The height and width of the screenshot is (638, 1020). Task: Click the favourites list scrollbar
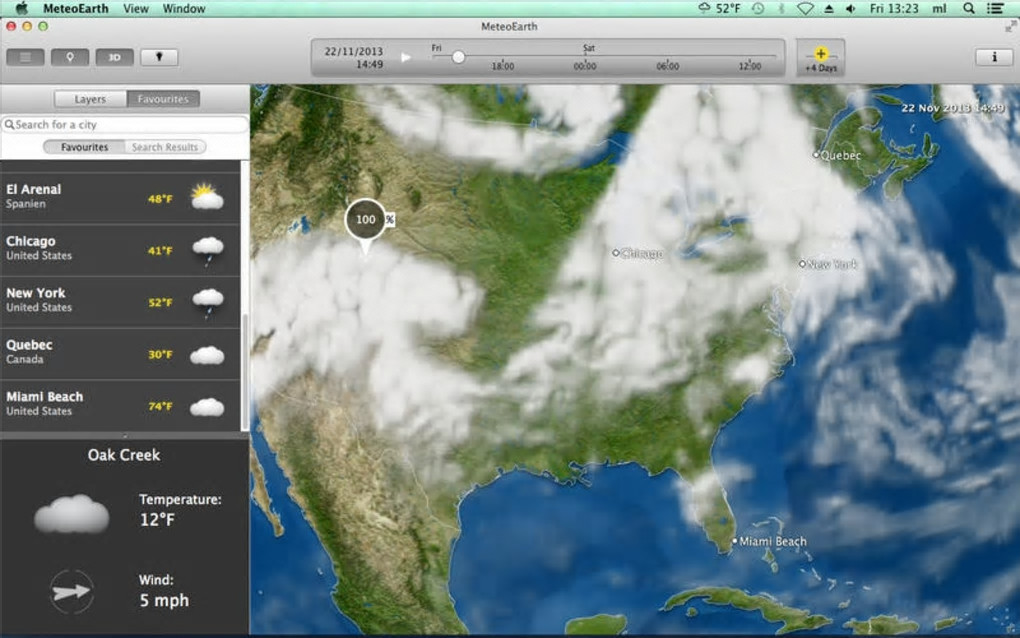(x=245, y=371)
